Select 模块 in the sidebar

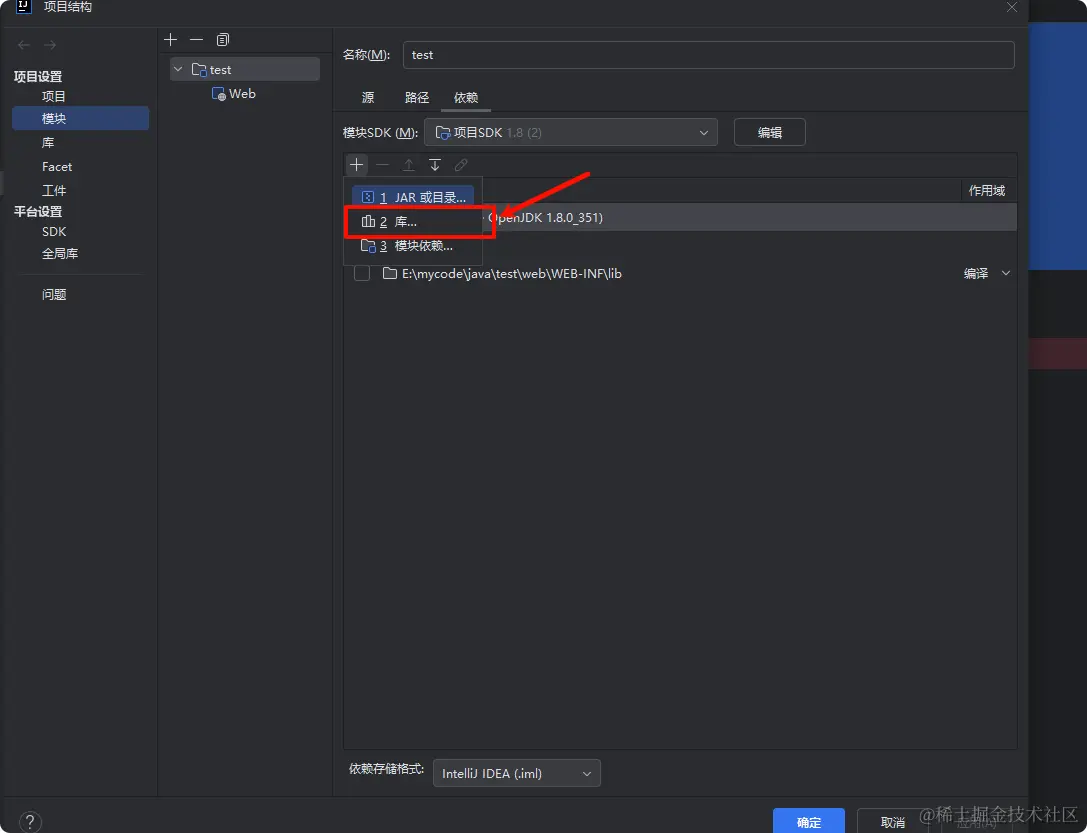tap(80, 119)
